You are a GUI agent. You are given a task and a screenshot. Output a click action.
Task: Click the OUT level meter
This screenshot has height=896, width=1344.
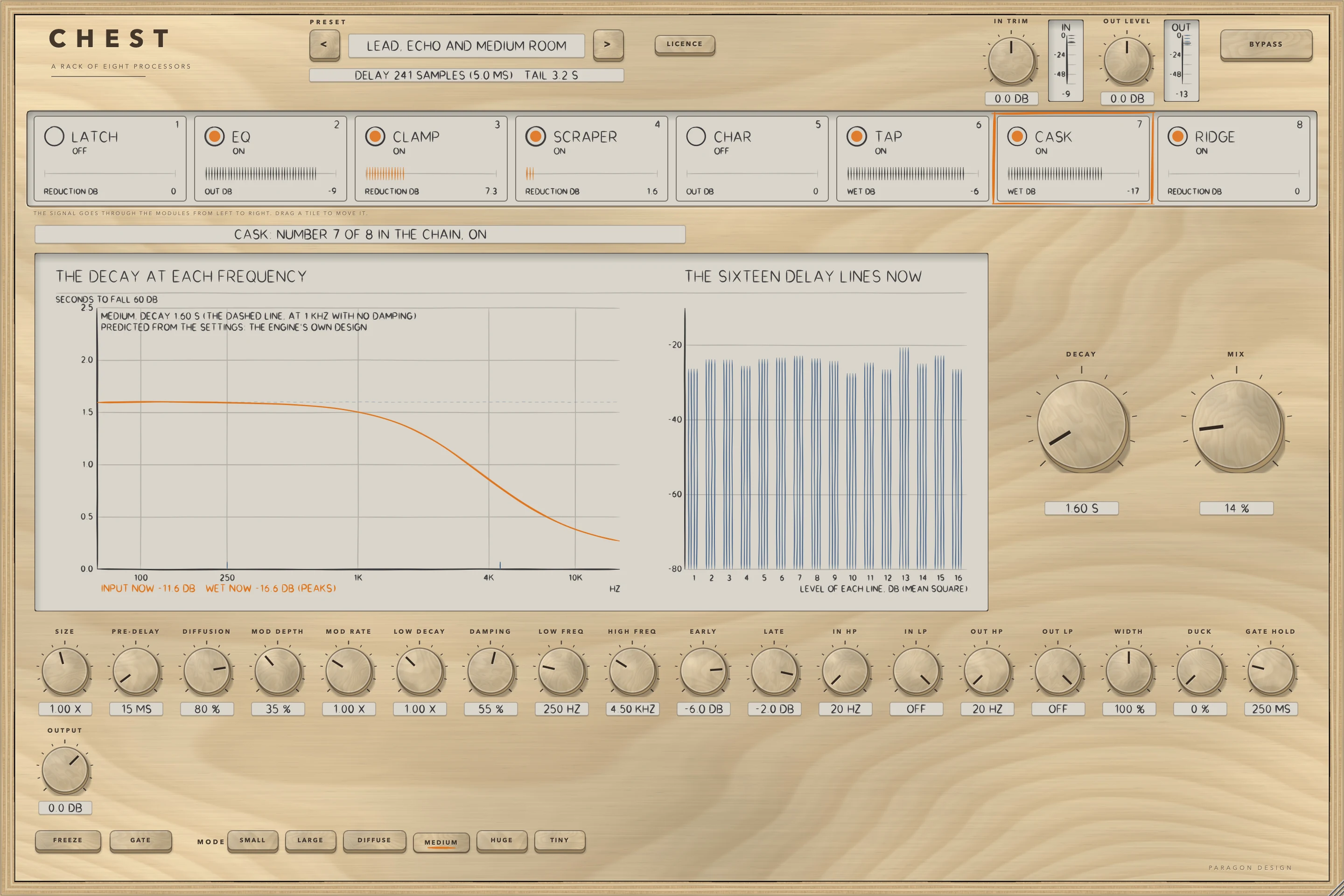[1181, 61]
